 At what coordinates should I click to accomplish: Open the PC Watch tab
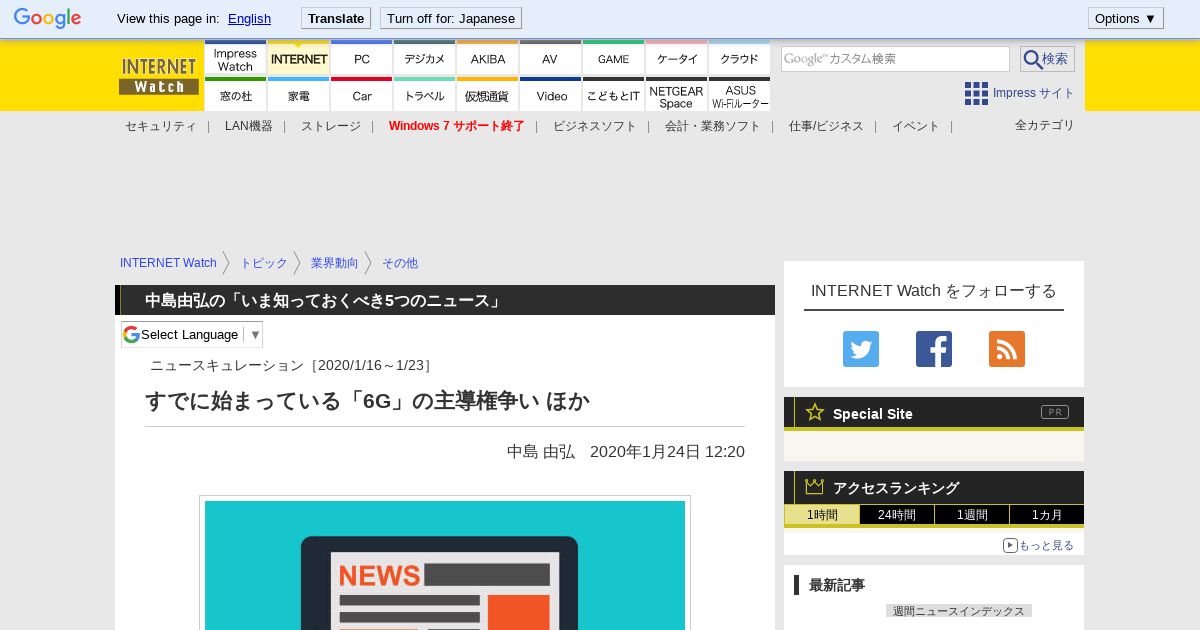tap(361, 59)
